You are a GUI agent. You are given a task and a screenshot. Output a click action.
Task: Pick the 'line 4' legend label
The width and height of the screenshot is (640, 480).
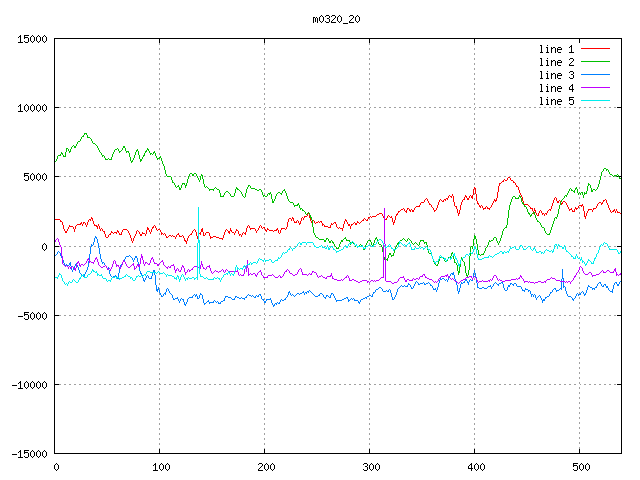[x=557, y=88]
